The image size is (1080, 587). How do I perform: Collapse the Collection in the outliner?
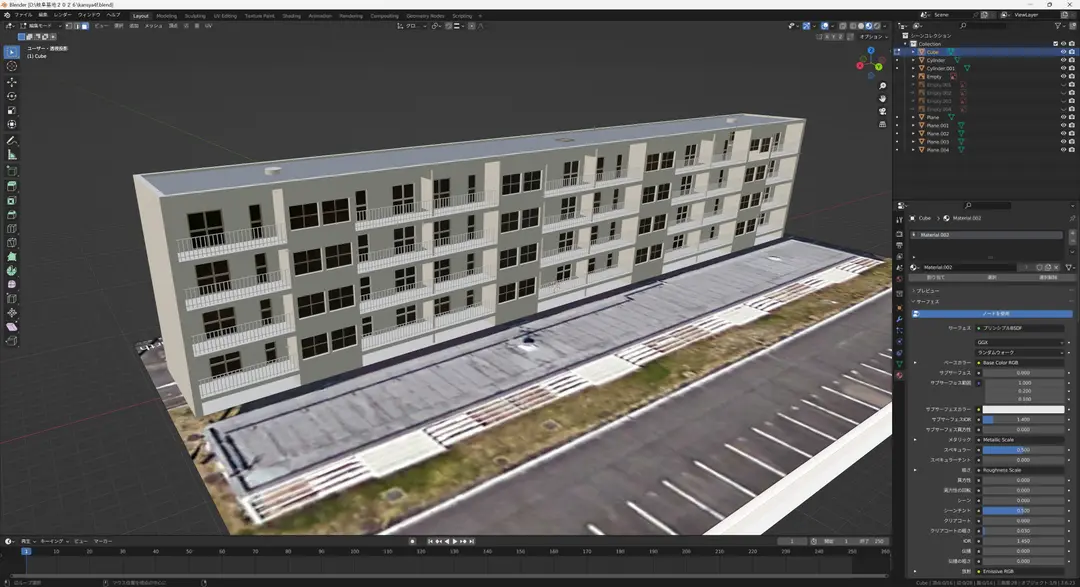tap(906, 43)
